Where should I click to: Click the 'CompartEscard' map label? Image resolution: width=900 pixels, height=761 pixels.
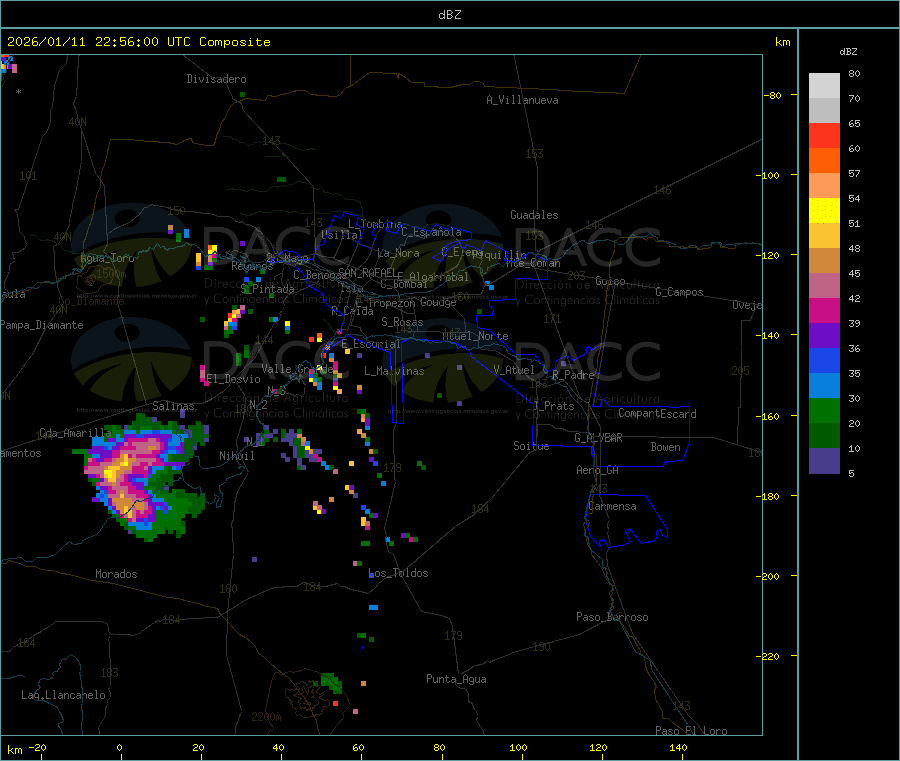tap(657, 414)
